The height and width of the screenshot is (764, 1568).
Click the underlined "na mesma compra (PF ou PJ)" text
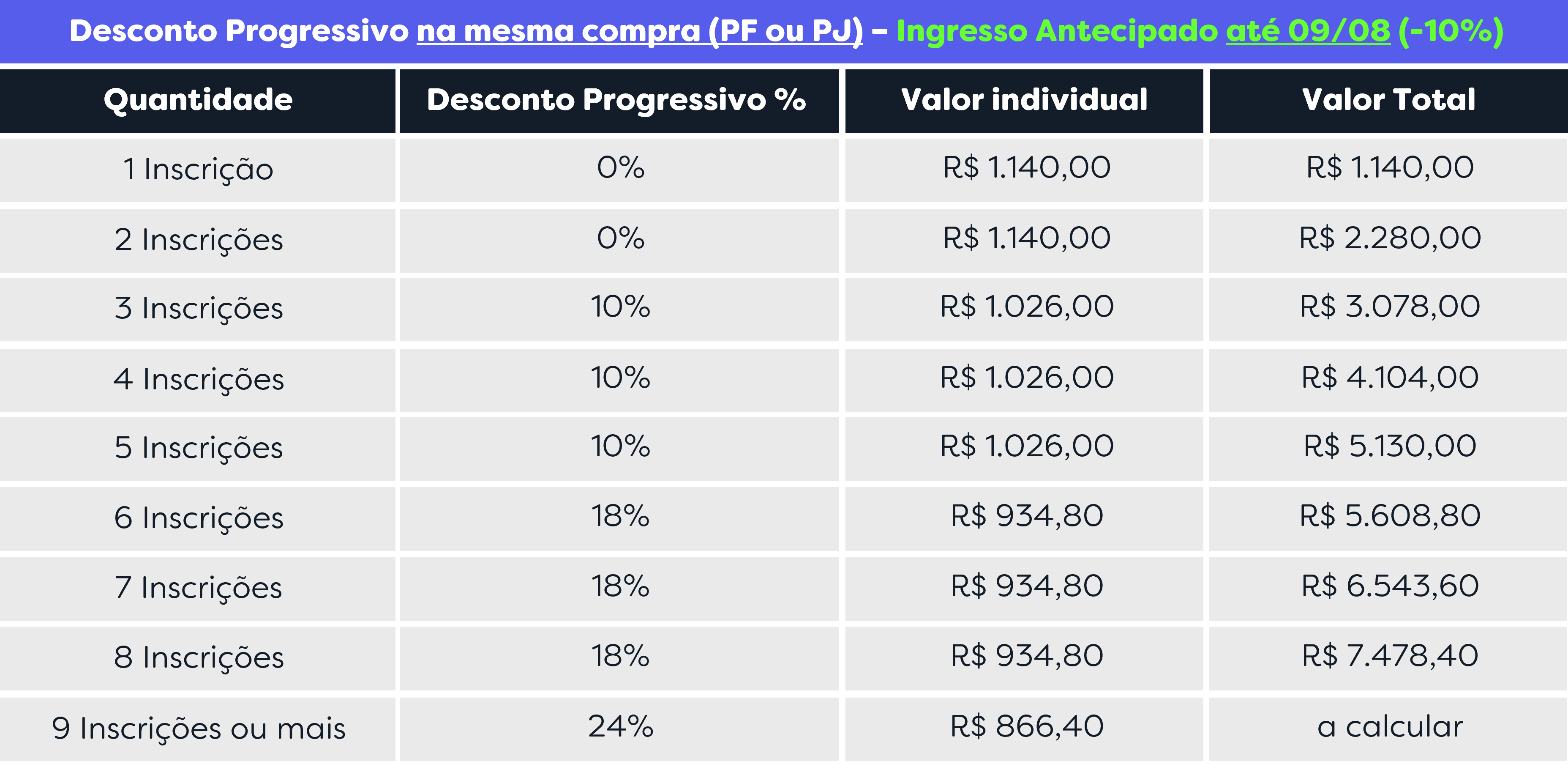pyautogui.click(x=639, y=31)
